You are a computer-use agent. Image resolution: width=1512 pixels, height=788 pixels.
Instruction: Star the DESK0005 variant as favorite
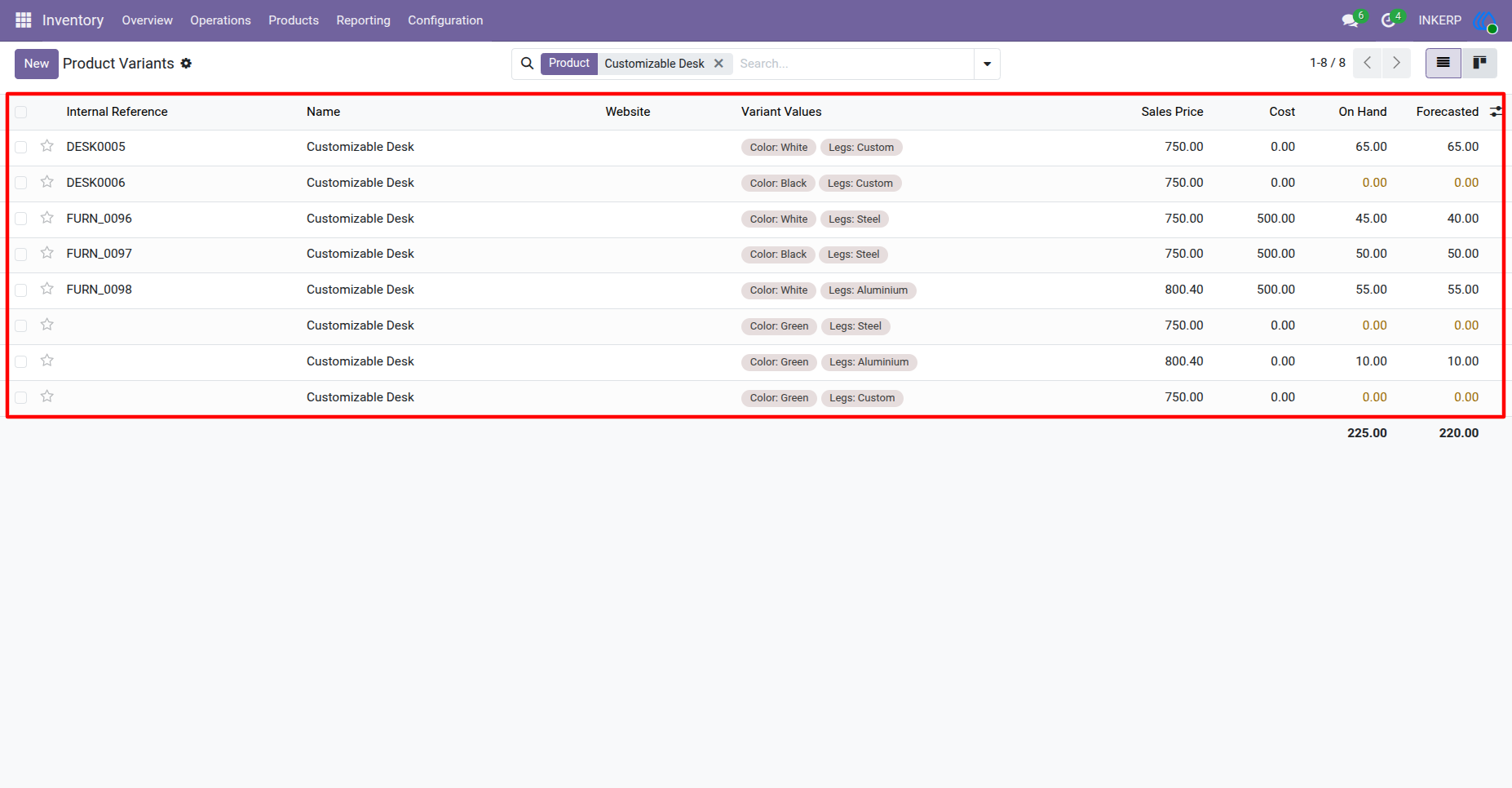(x=47, y=146)
